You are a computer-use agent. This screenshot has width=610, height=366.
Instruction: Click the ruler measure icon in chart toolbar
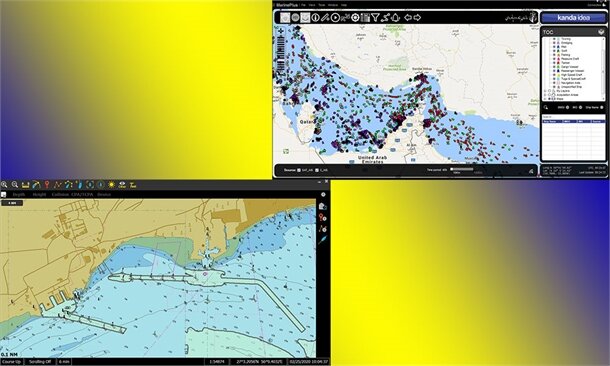(x=26, y=185)
